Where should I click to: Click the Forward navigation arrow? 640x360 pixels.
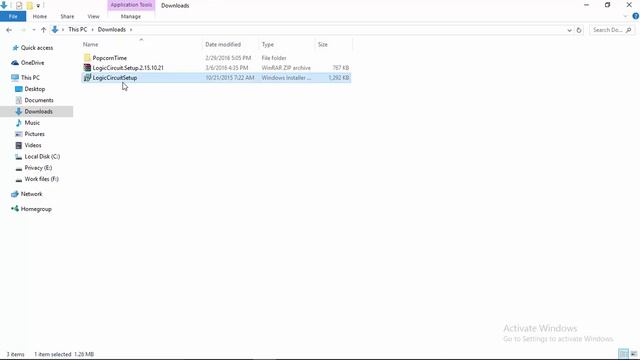coord(23,30)
